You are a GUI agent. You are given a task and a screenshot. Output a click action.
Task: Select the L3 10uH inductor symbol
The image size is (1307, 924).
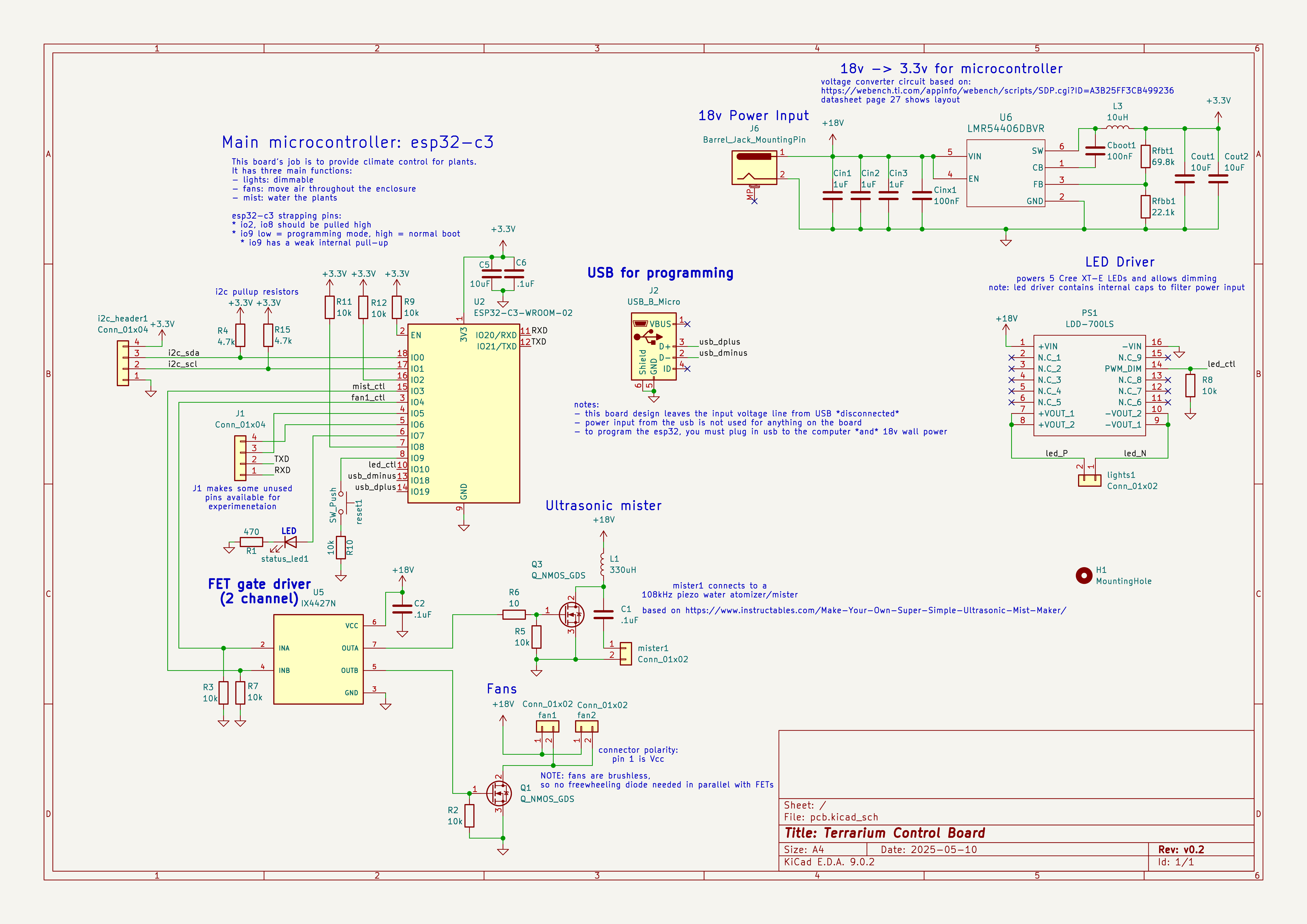(x=1117, y=128)
